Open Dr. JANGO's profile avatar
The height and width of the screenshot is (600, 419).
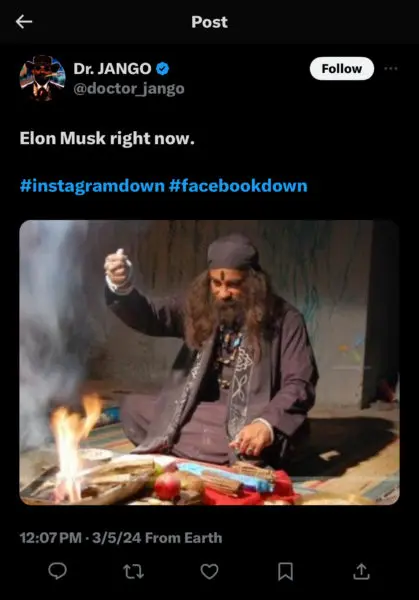42,78
